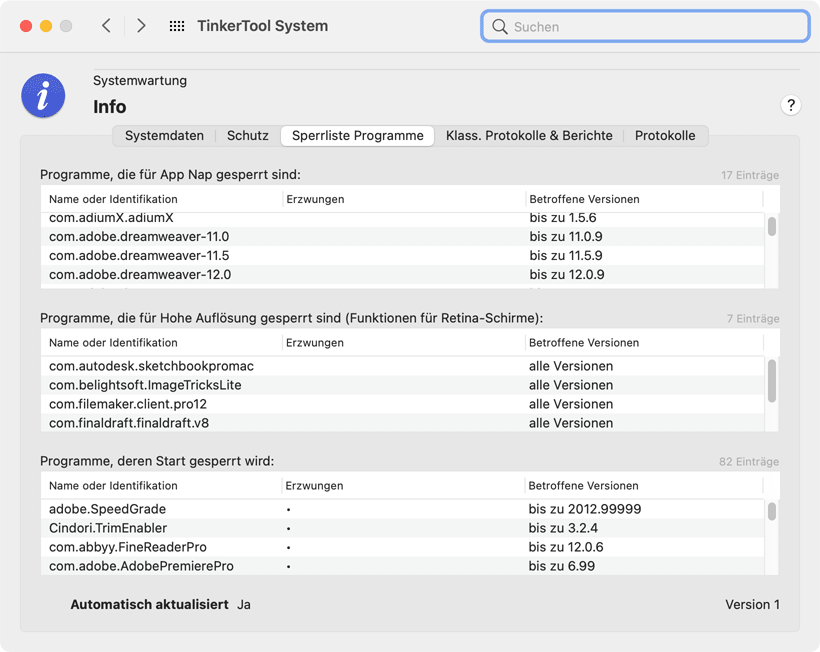This screenshot has width=820, height=652.
Task: Open help with the question mark button
Action: (791, 106)
